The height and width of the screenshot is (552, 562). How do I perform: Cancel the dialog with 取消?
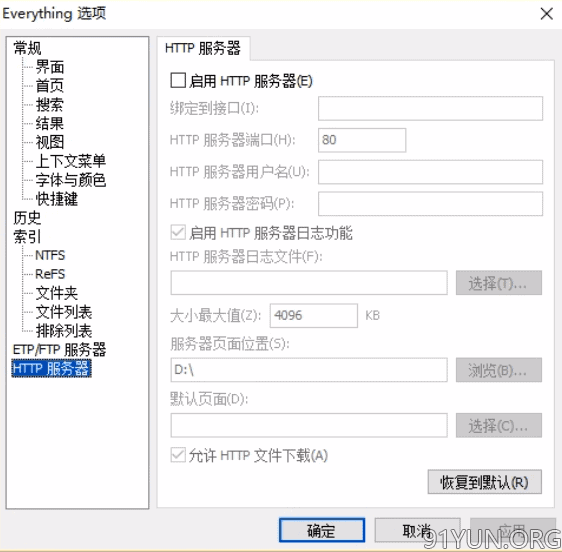(417, 530)
